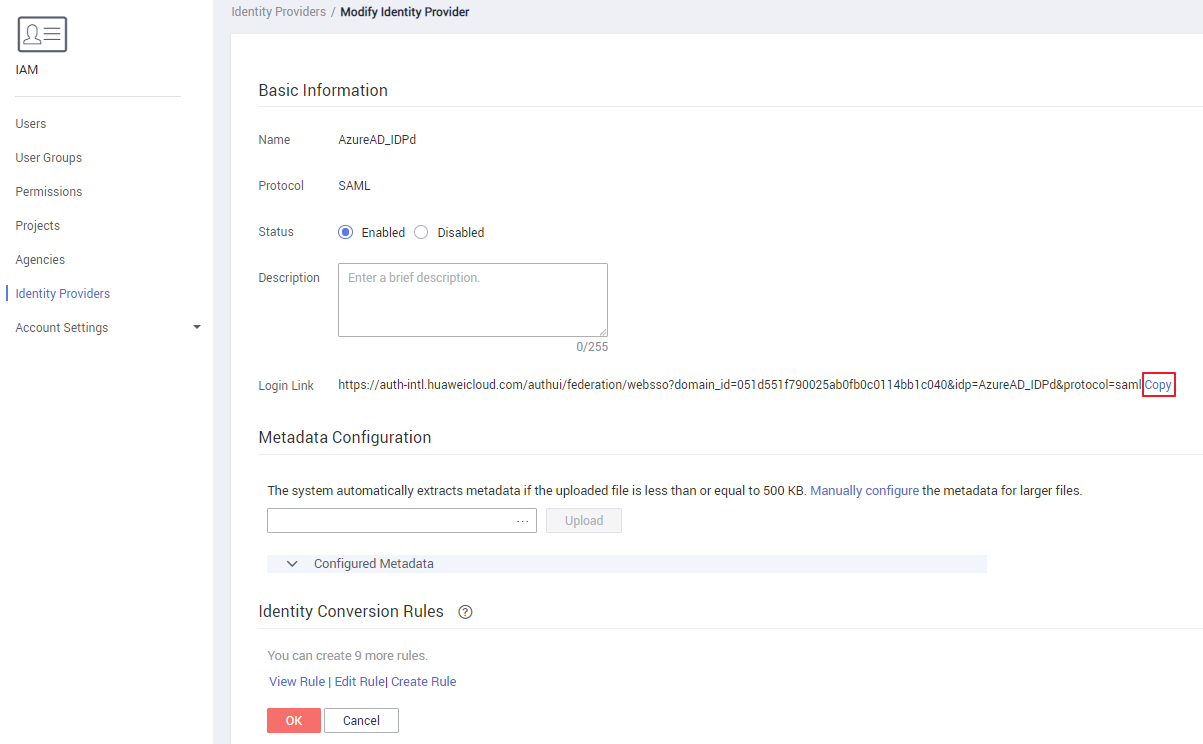The height and width of the screenshot is (744, 1203).
Task: Open the Users menu item
Action: click(31, 124)
